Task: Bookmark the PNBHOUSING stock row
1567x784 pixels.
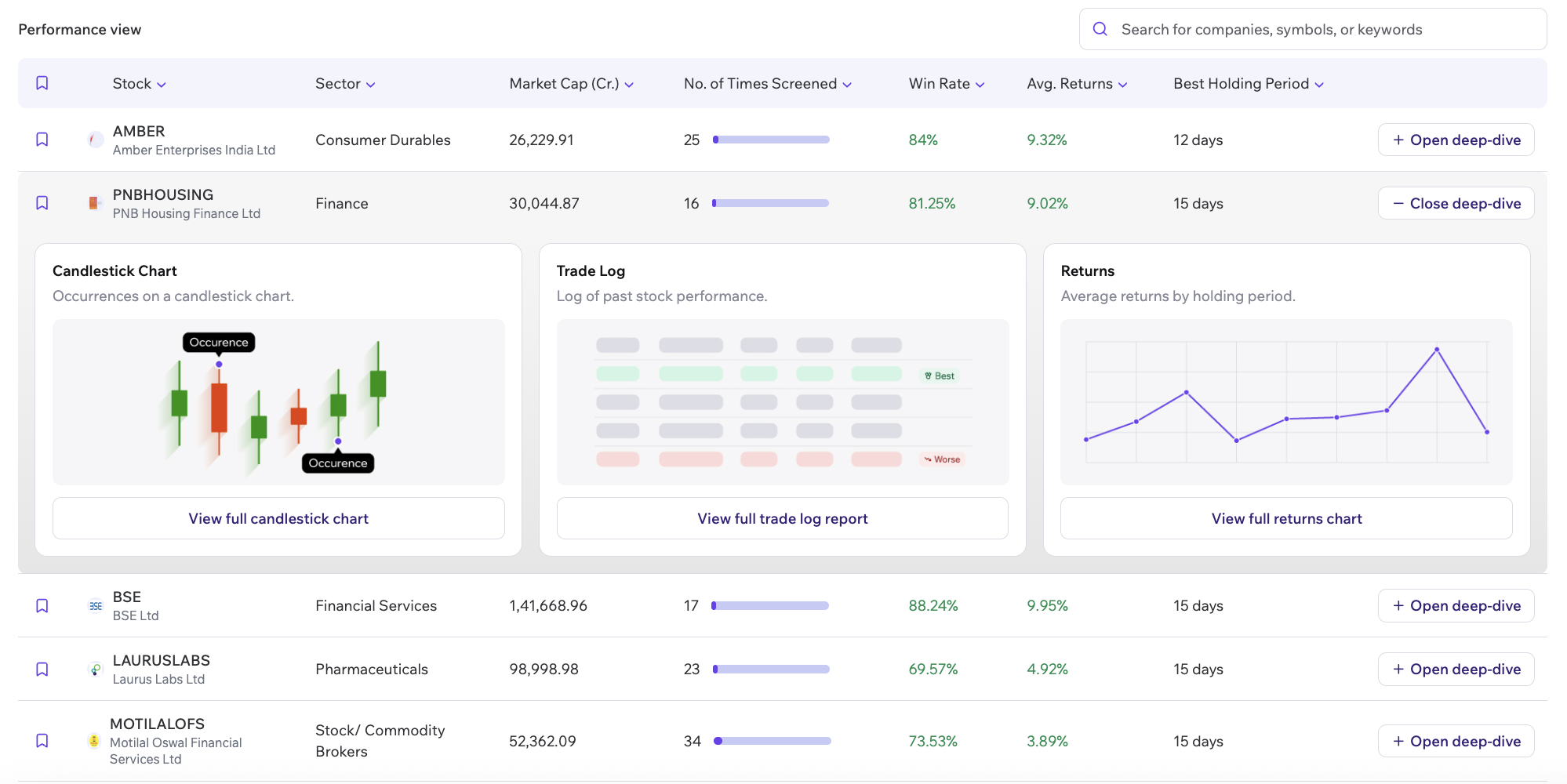Action: (42, 203)
